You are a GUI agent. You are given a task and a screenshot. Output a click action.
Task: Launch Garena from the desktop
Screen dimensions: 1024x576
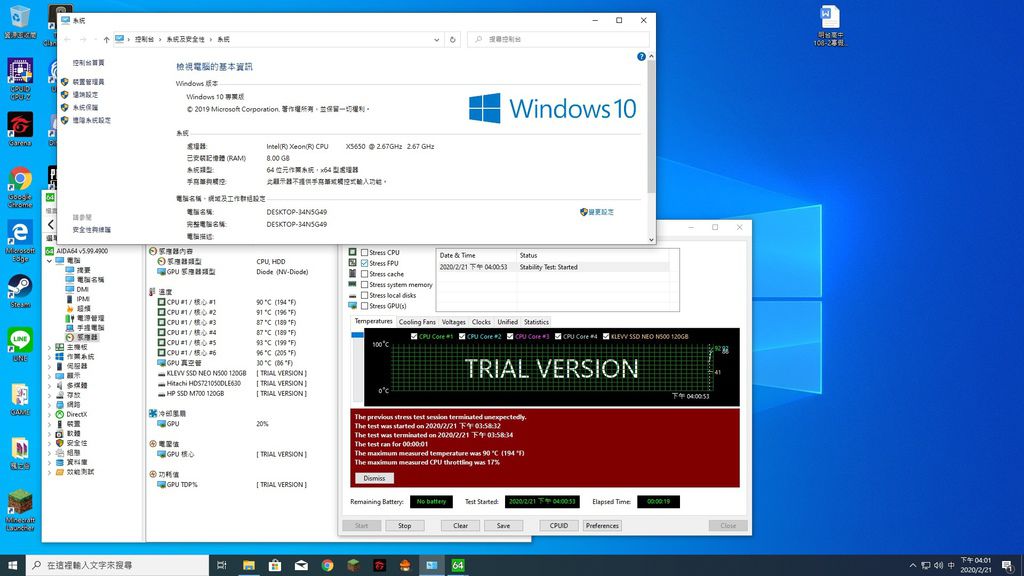coord(20,129)
